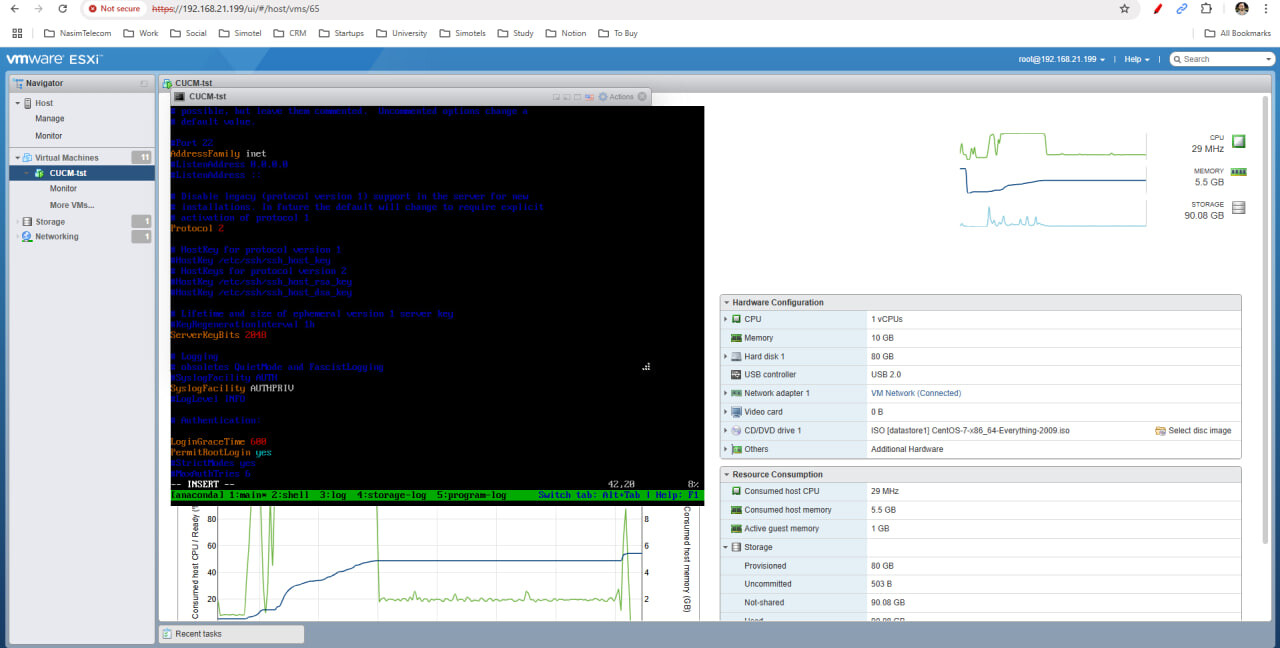The image size is (1280, 648).
Task: Bookmark this page with the star icon
Action: (1125, 8)
